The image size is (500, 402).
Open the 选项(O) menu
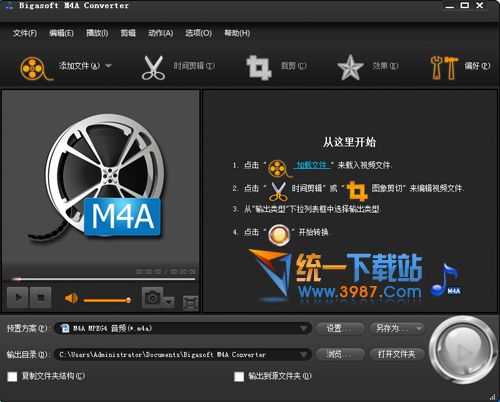tap(199, 33)
